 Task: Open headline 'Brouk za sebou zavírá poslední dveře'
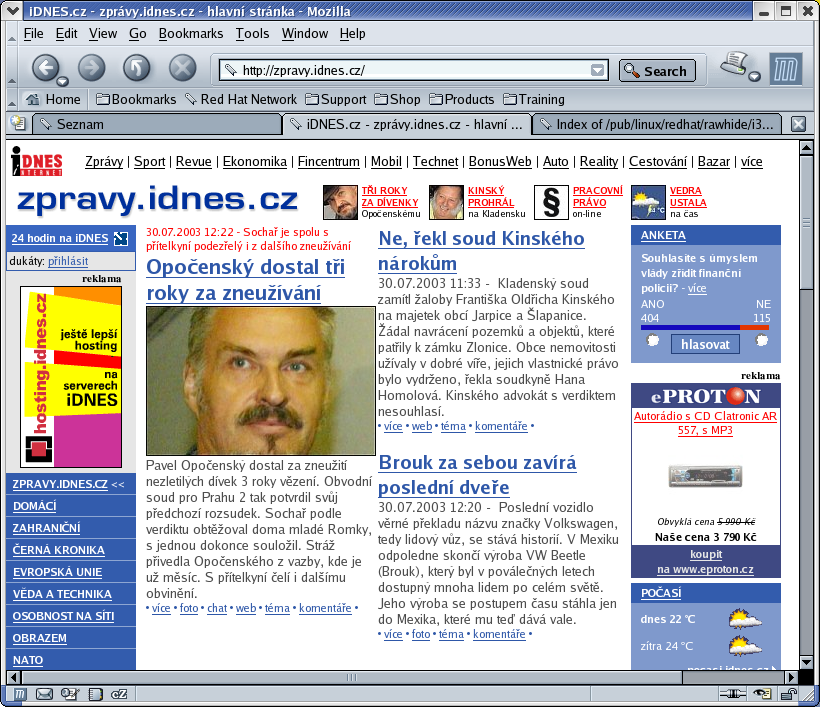coord(477,475)
